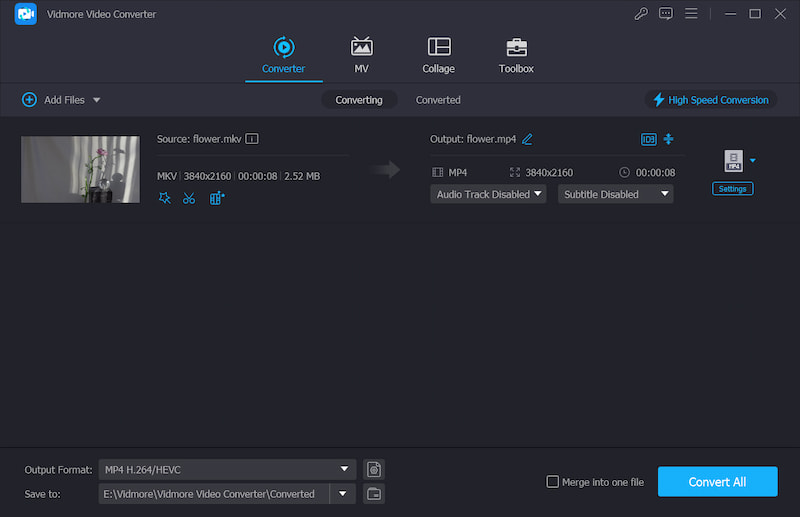
Task: Click the ID3 metadata icon
Action: pyautogui.click(x=648, y=139)
